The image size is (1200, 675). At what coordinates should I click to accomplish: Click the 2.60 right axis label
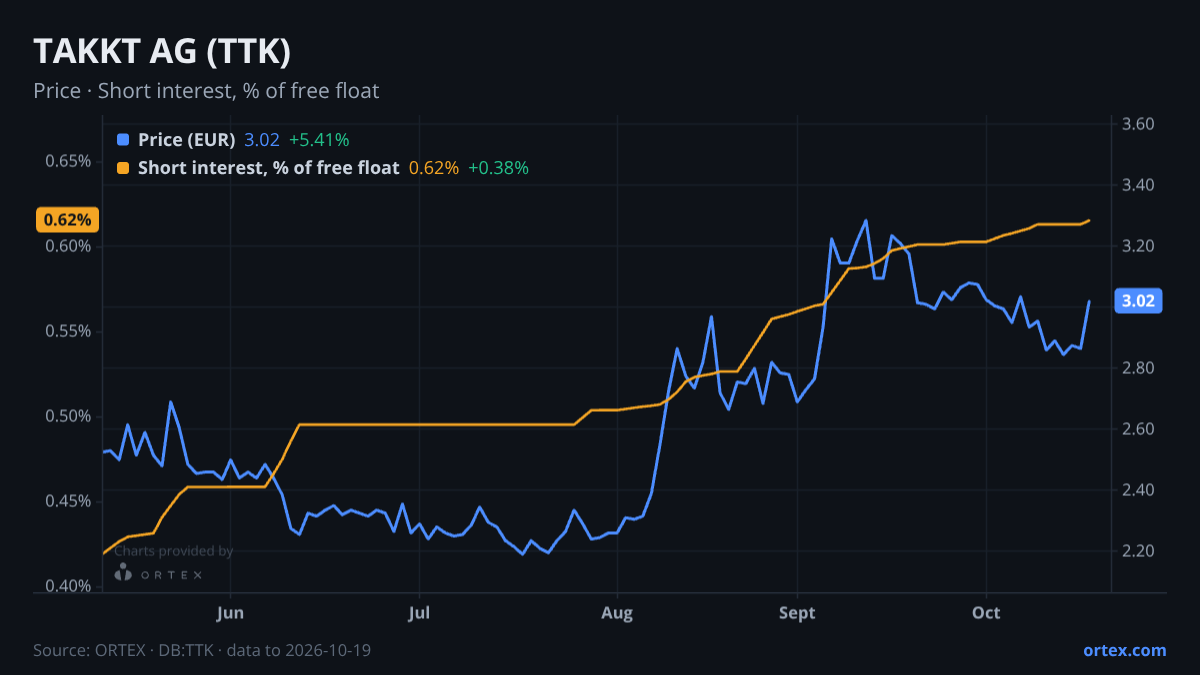pos(1139,429)
